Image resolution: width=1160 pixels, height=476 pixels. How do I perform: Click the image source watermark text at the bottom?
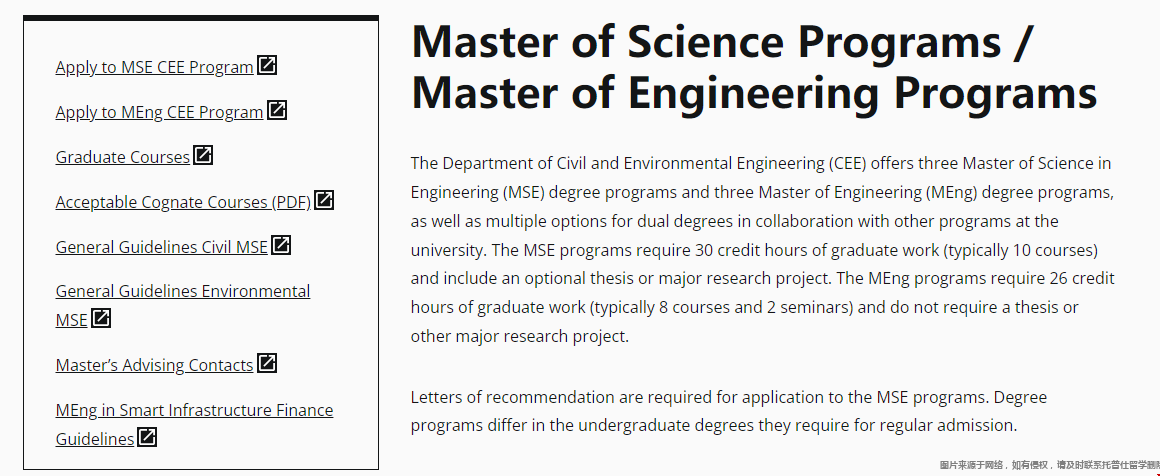tap(1048, 465)
